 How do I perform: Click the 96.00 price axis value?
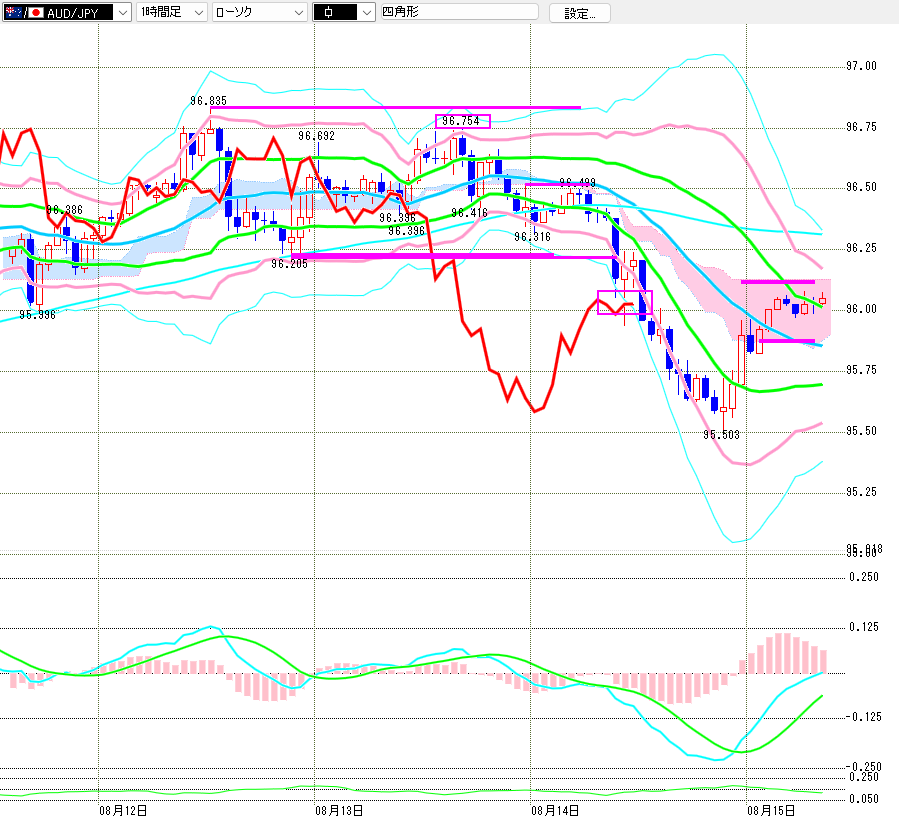[x=862, y=309]
